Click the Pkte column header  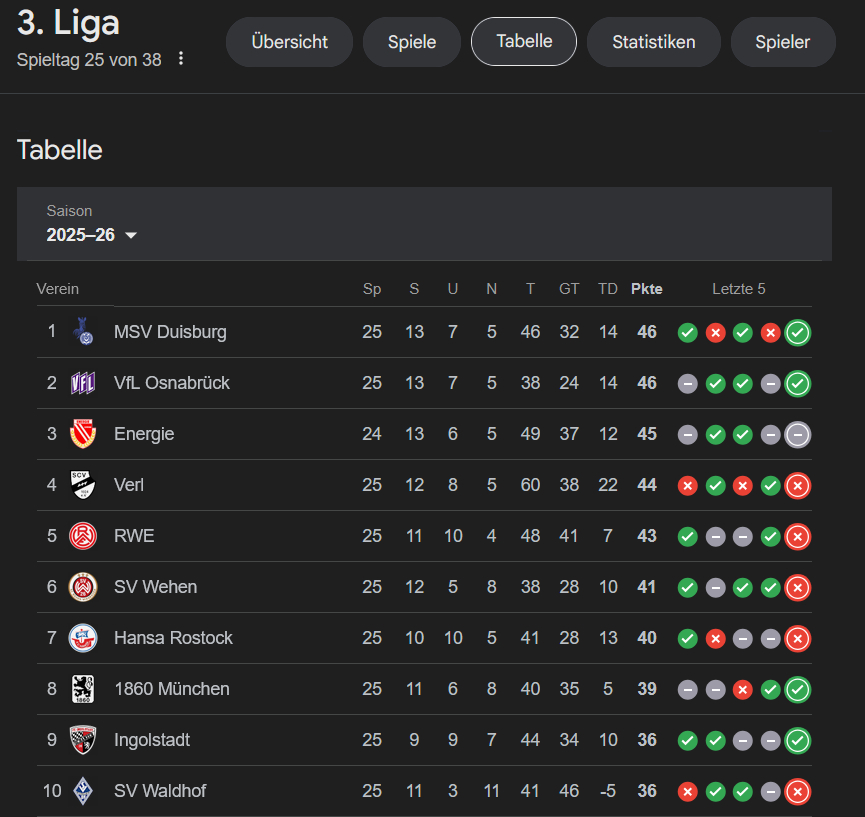click(646, 289)
